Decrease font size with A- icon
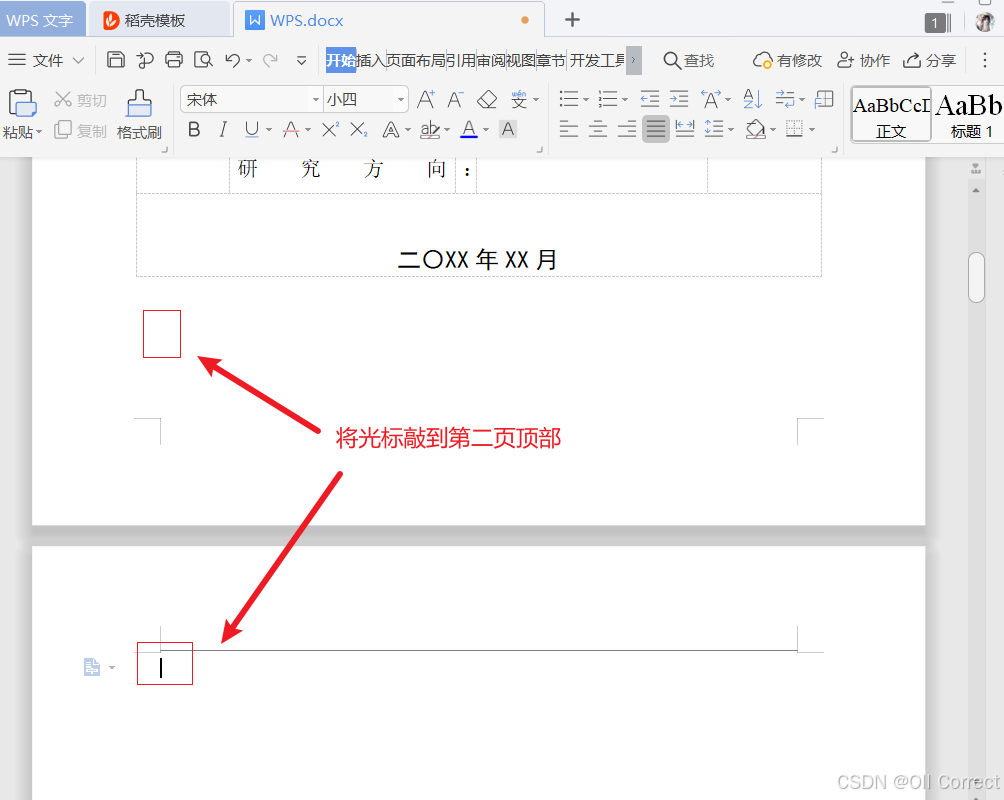 [x=455, y=99]
